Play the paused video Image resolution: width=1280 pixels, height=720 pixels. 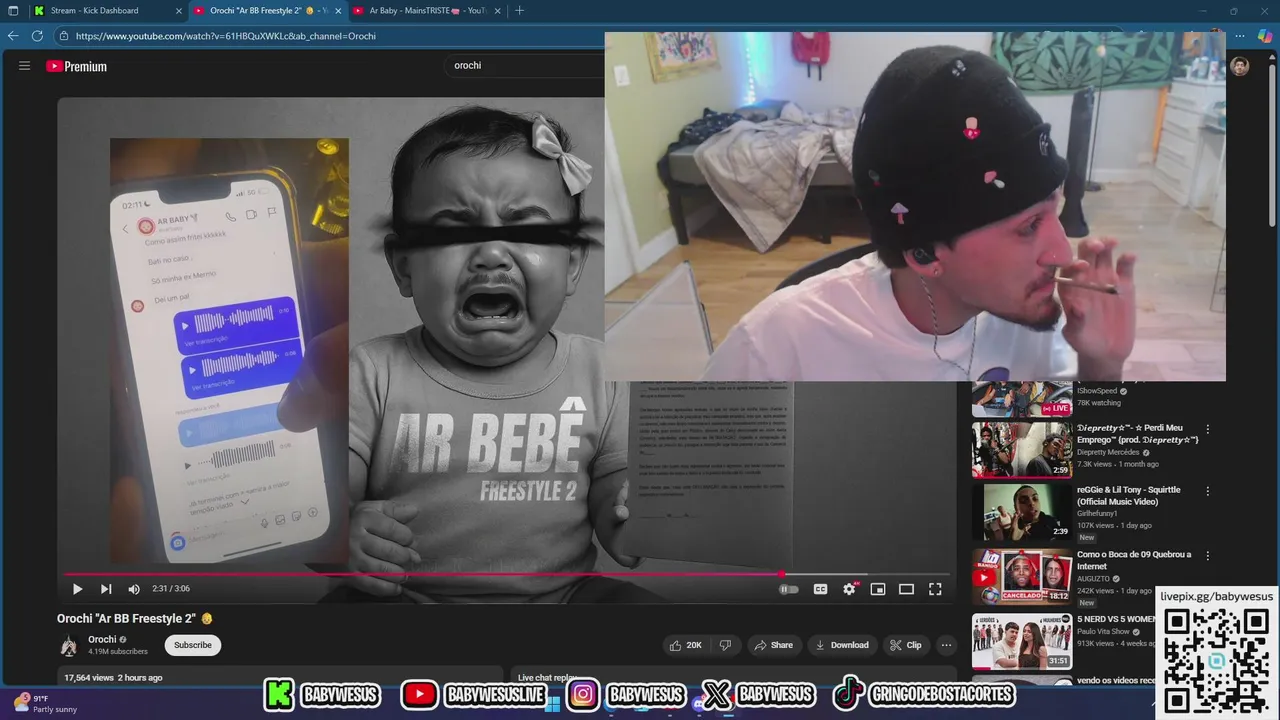[x=77, y=589]
